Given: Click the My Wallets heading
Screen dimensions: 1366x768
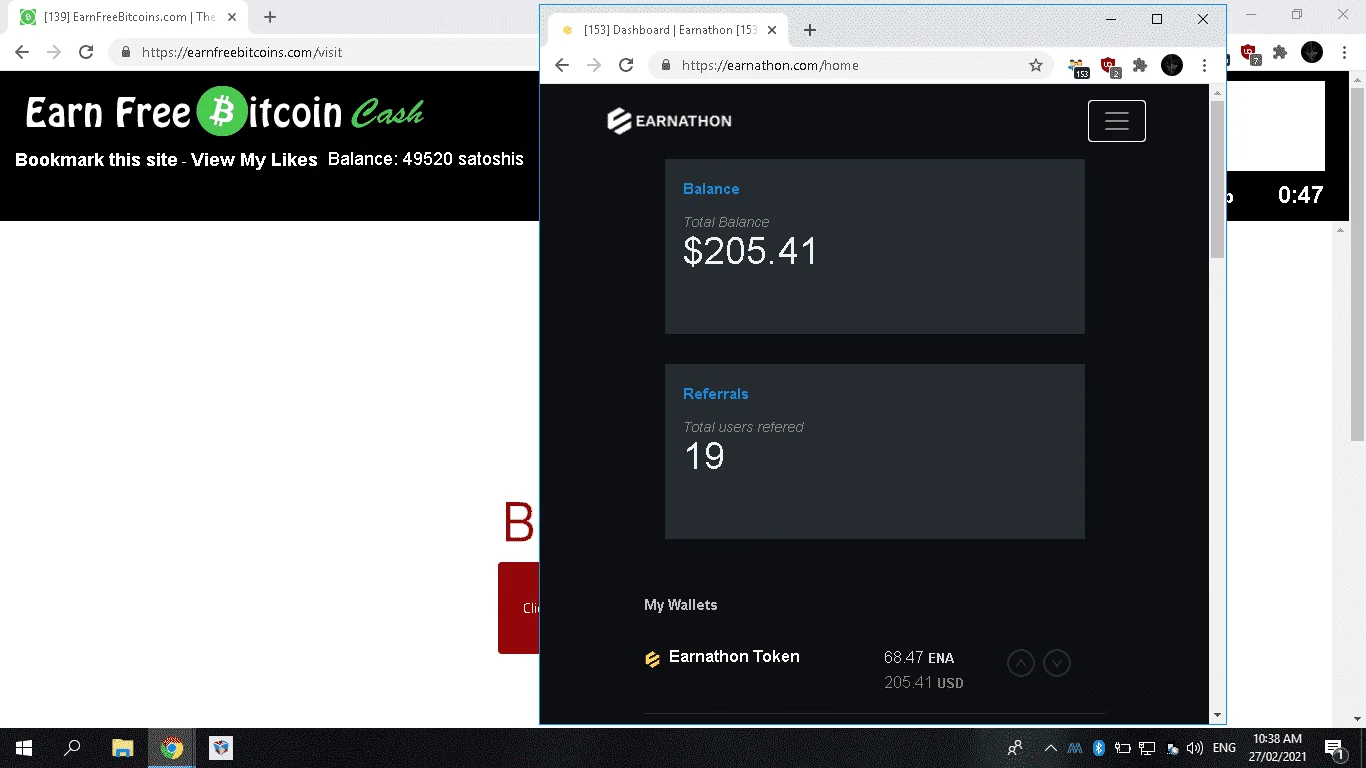Looking at the screenshot, I should tap(681, 605).
